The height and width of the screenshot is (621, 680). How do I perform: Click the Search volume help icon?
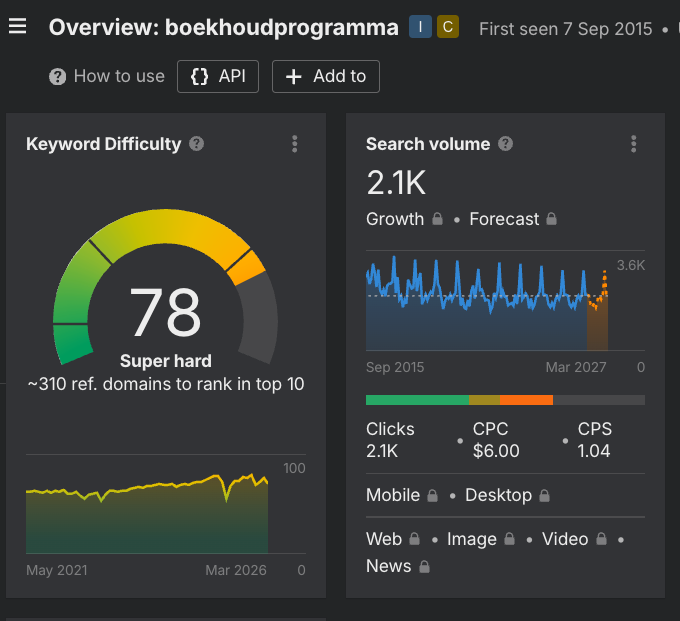click(x=505, y=144)
